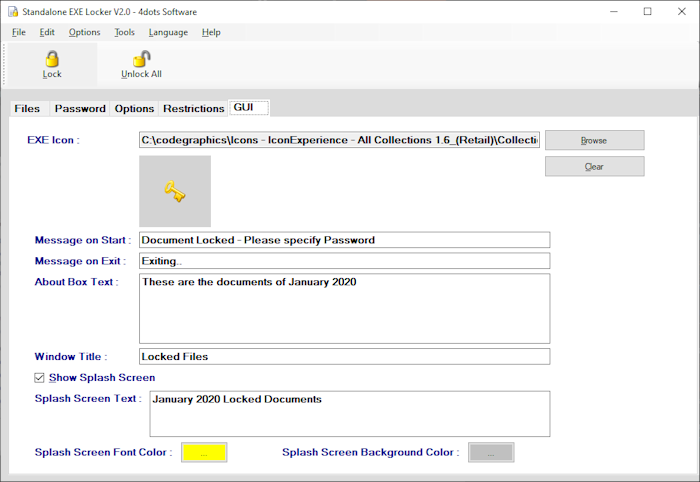700x482 pixels.
Task: Close the Standalone EXE Locker window
Action: (681, 12)
